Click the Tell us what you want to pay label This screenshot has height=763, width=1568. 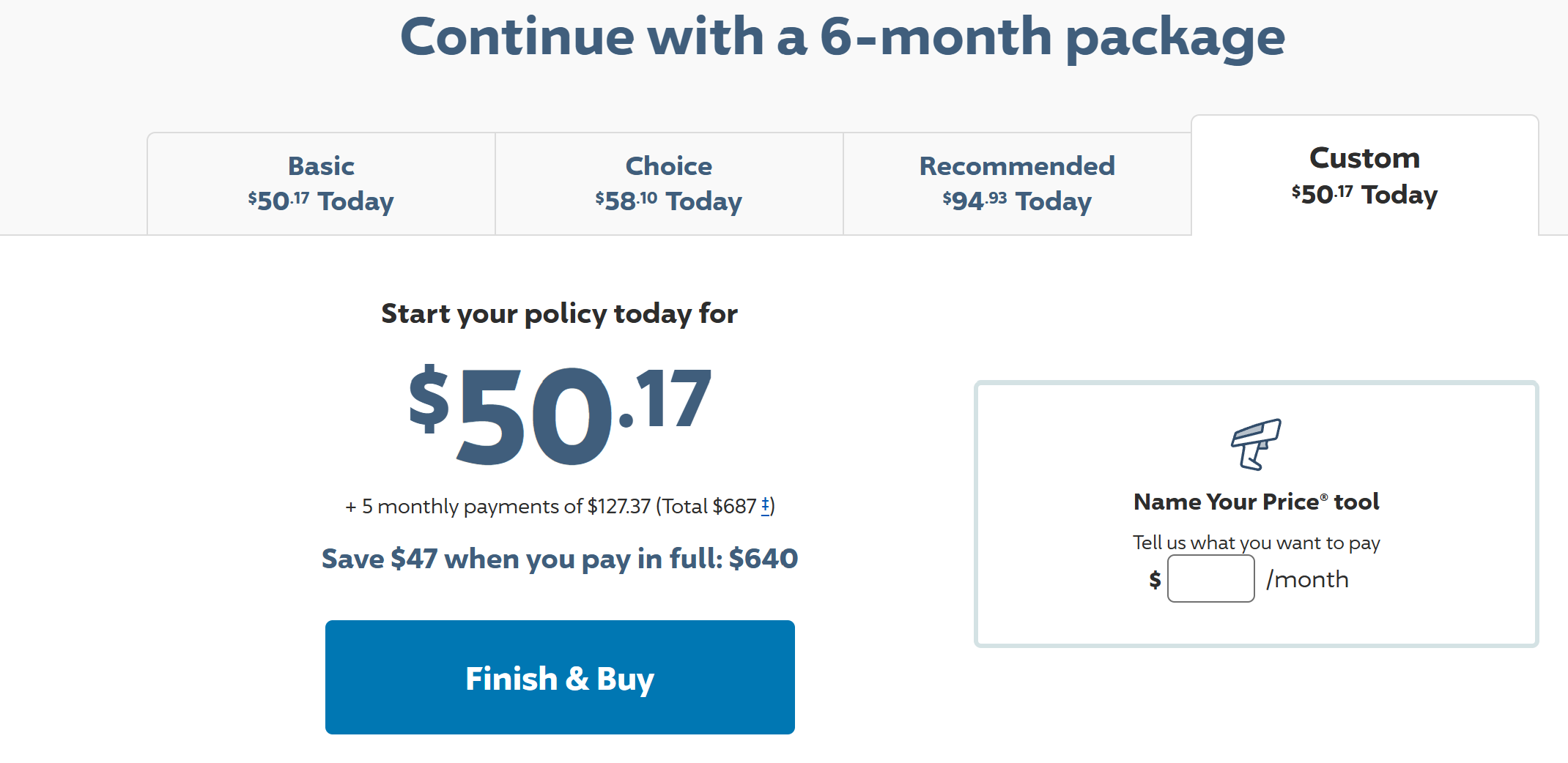click(1256, 543)
